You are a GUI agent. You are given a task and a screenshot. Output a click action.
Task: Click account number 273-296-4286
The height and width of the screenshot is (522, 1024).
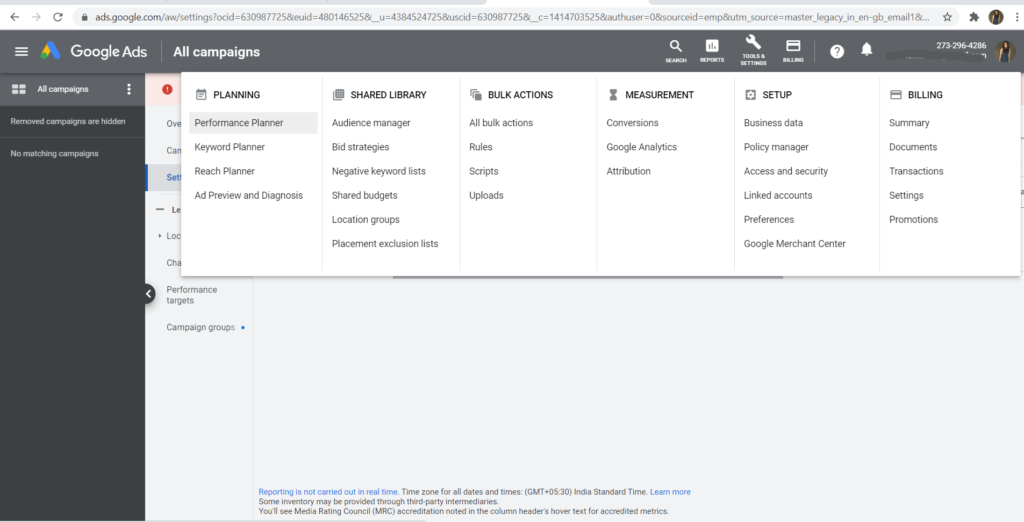(x=961, y=46)
